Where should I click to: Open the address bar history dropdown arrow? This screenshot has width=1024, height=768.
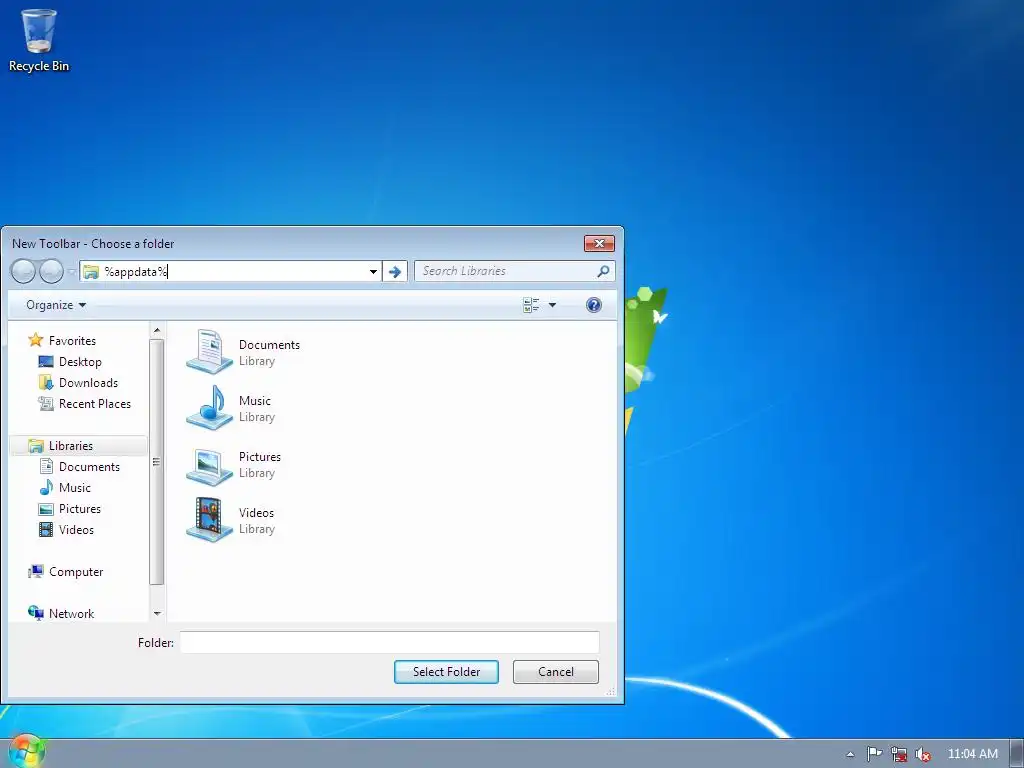(x=373, y=271)
